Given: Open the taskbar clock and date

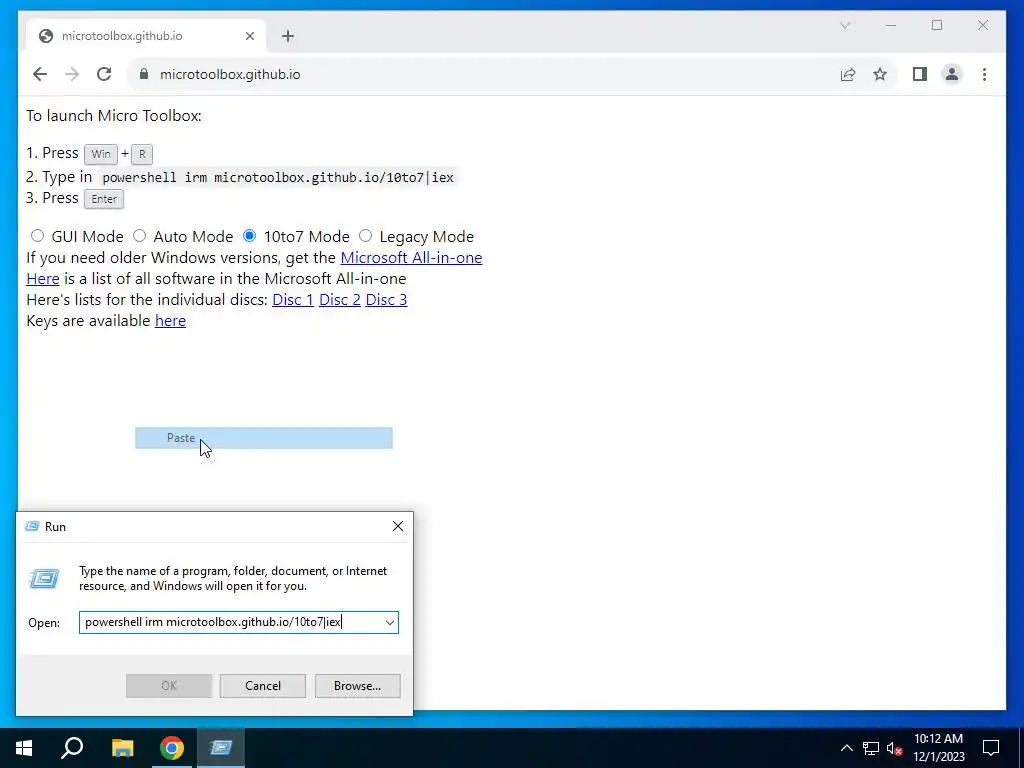Looking at the screenshot, I should coord(938,748).
